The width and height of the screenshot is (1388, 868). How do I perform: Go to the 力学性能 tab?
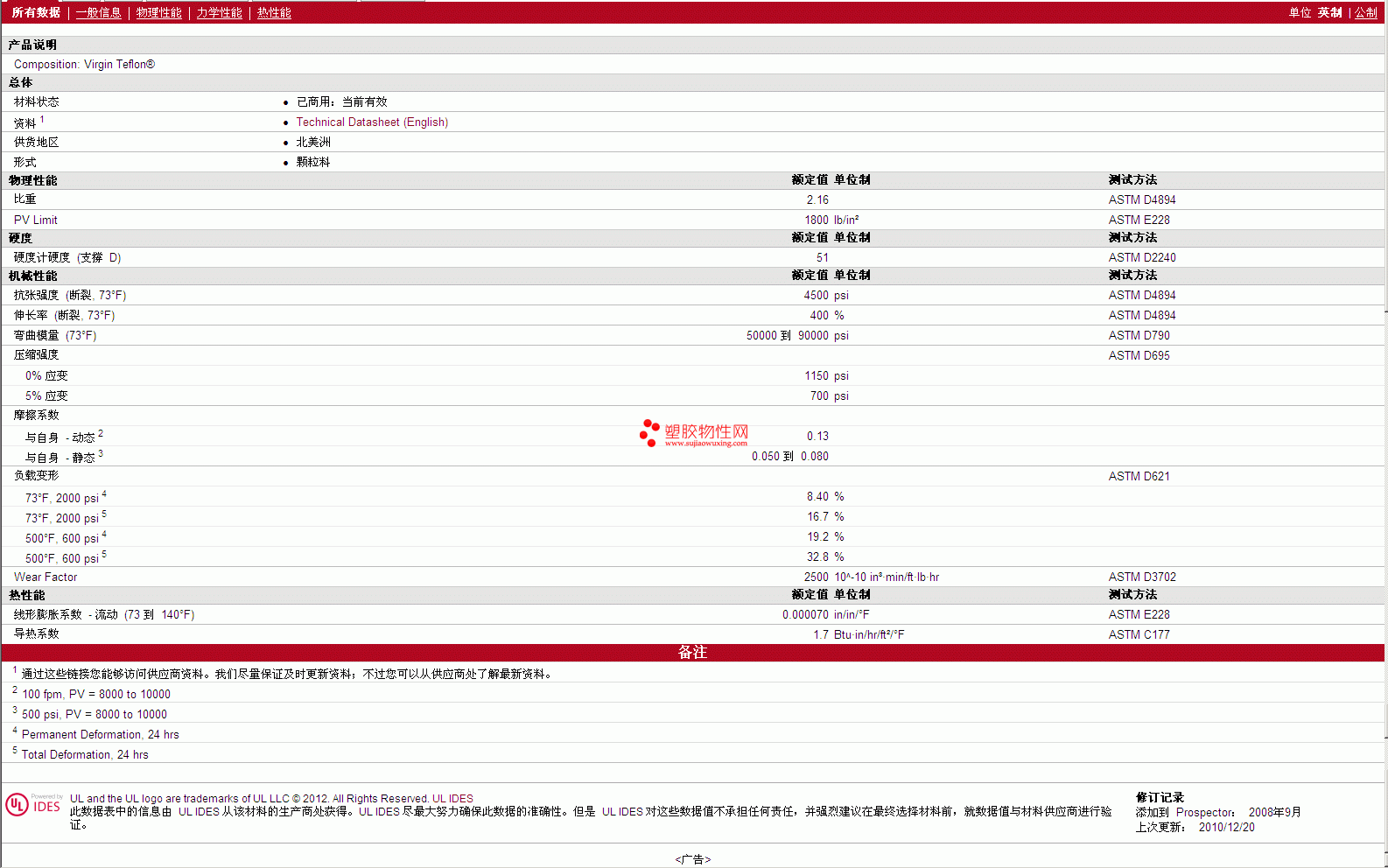tap(219, 12)
